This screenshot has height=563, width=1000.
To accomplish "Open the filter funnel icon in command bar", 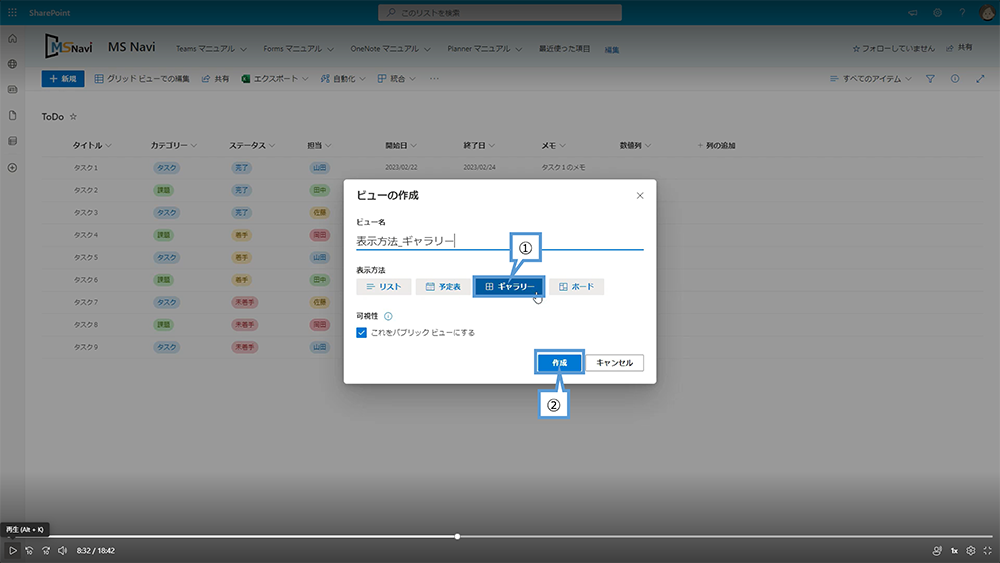I will (930, 79).
